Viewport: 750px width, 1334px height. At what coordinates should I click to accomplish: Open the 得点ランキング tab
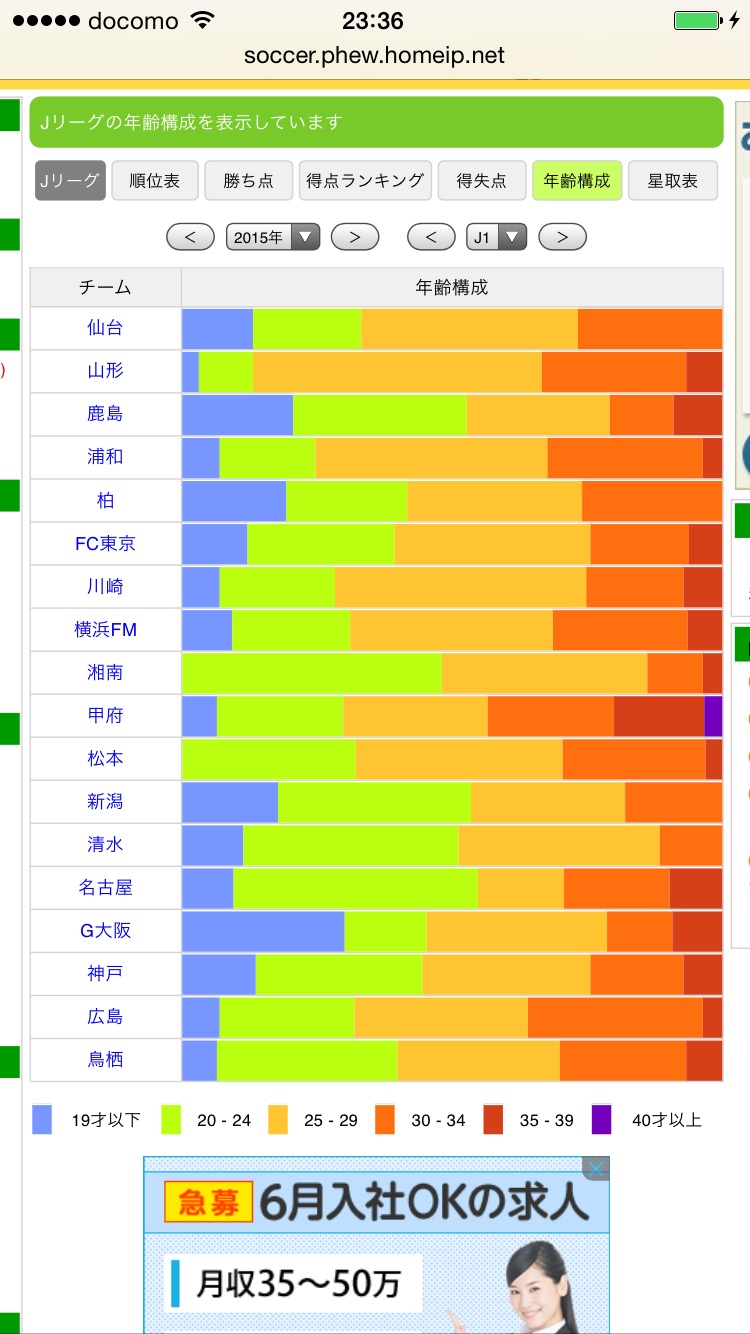[x=365, y=181]
